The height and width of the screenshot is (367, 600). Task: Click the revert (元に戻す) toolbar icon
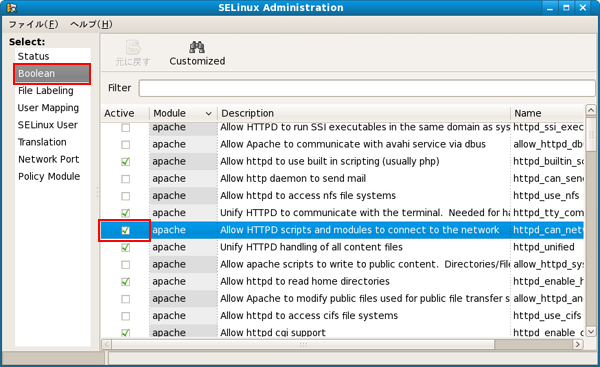click(133, 47)
